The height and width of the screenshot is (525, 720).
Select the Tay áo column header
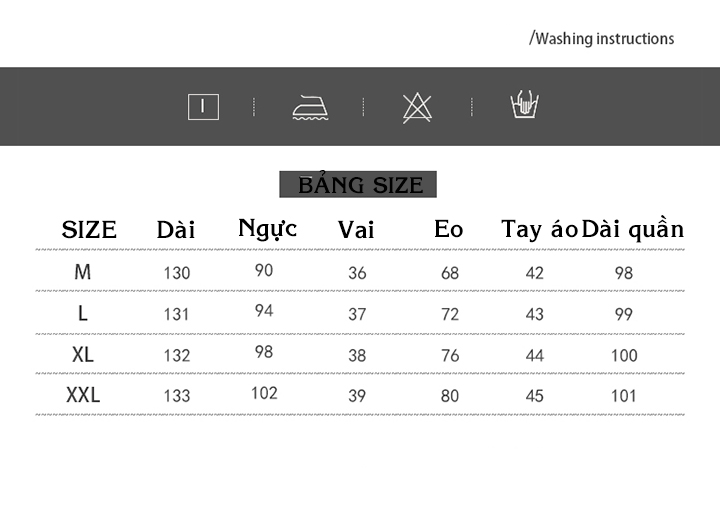pos(539,229)
